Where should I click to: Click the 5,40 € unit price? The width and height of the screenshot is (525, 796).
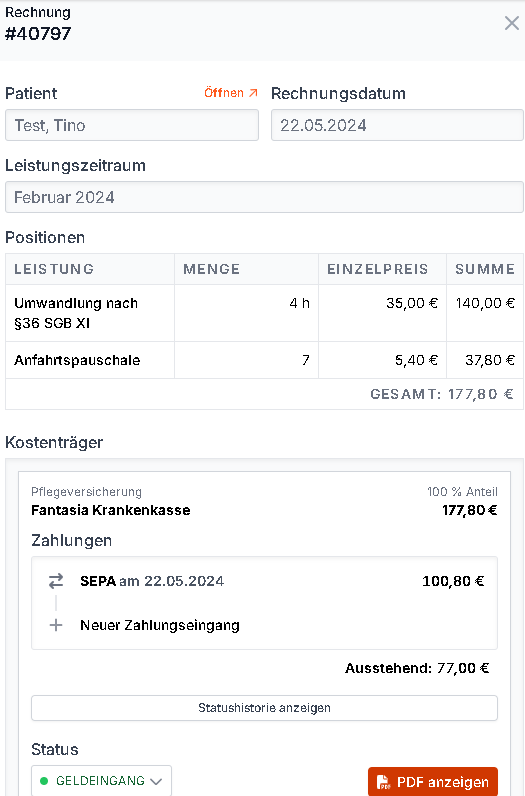[416, 360]
